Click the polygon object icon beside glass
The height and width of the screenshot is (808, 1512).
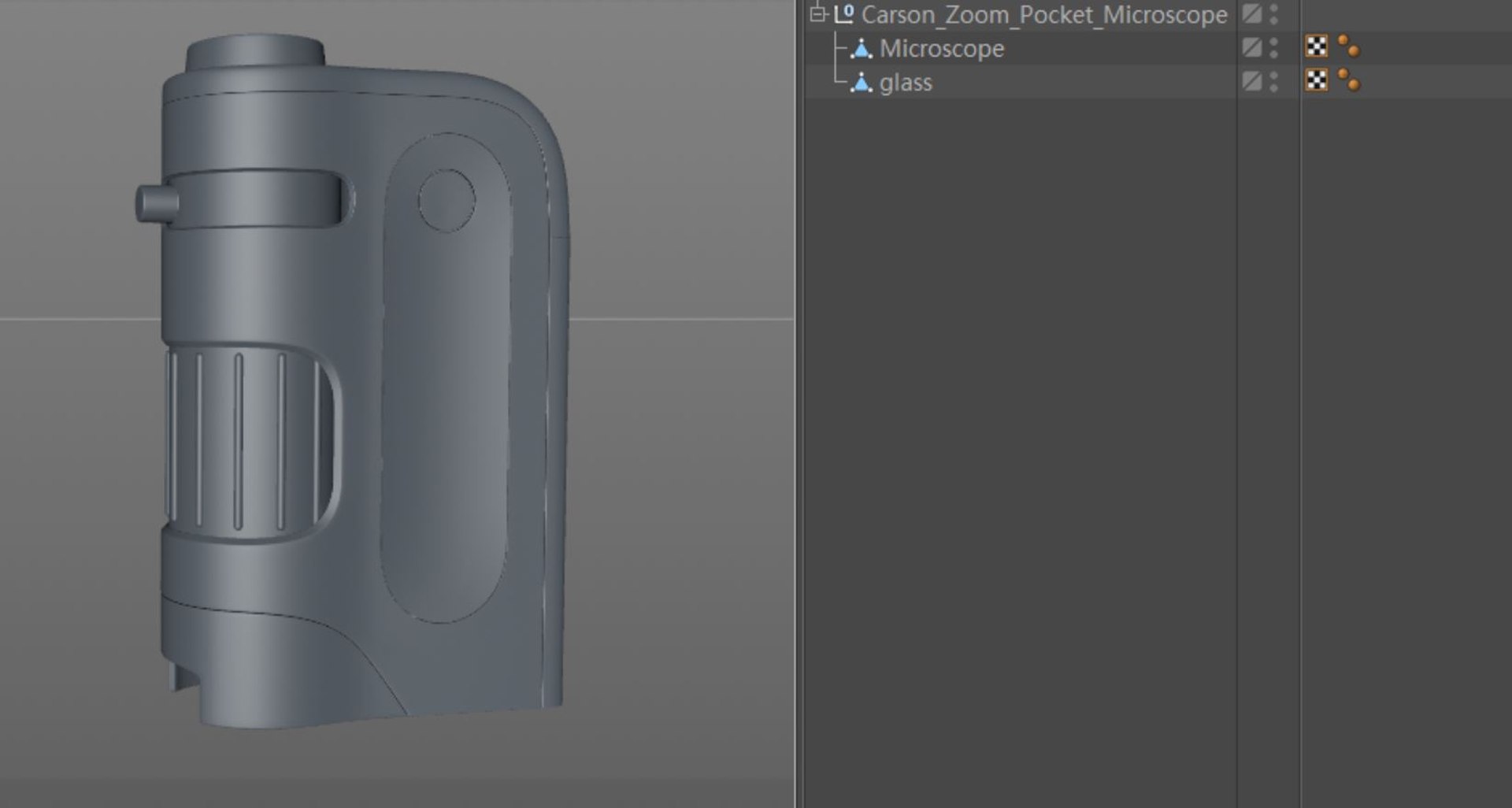(862, 83)
